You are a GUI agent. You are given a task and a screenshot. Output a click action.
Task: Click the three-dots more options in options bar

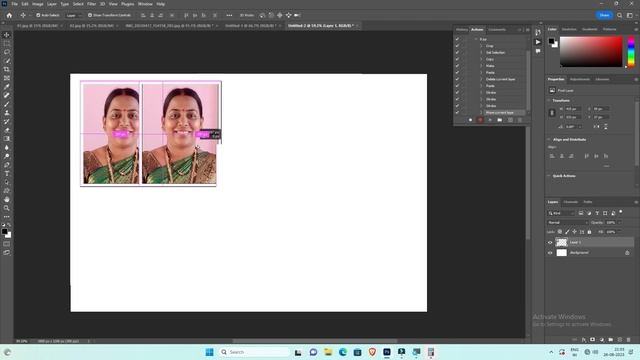(x=229, y=15)
